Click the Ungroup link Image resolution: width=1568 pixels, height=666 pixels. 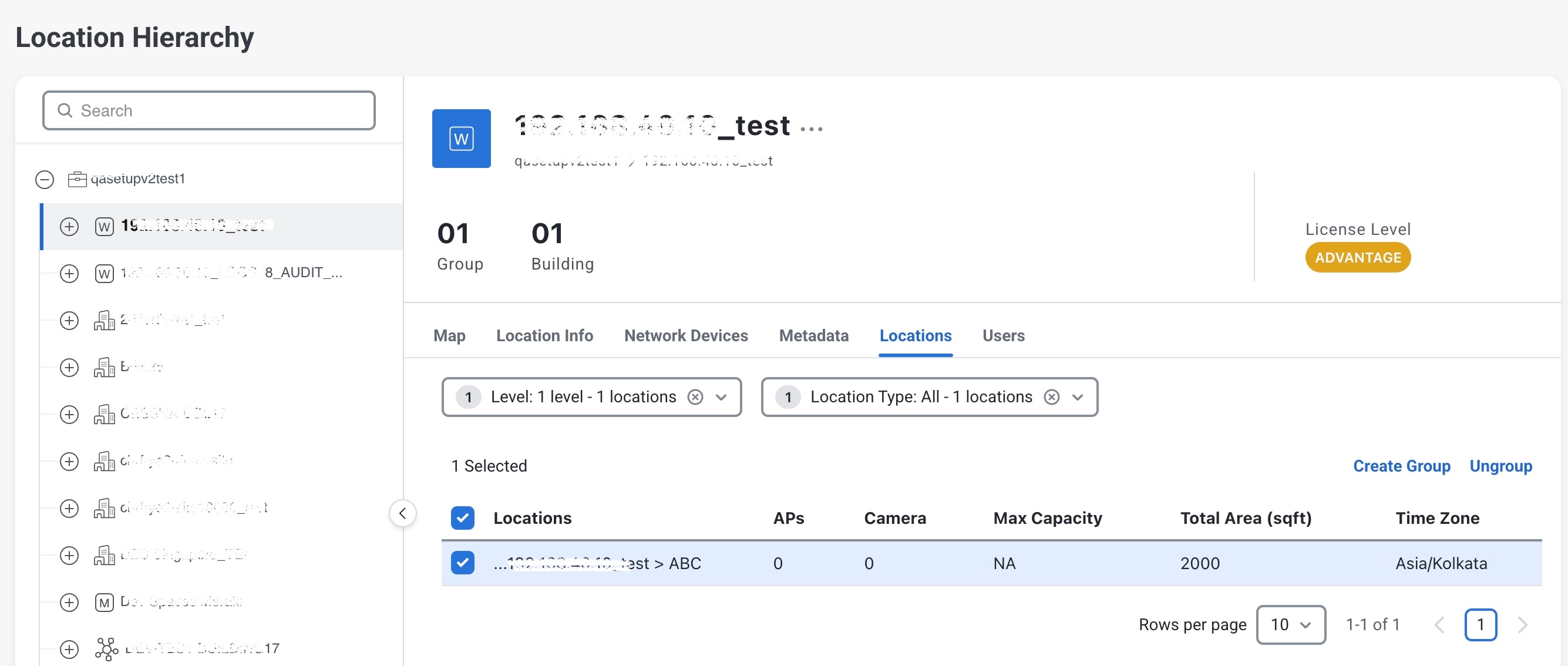coord(1500,466)
